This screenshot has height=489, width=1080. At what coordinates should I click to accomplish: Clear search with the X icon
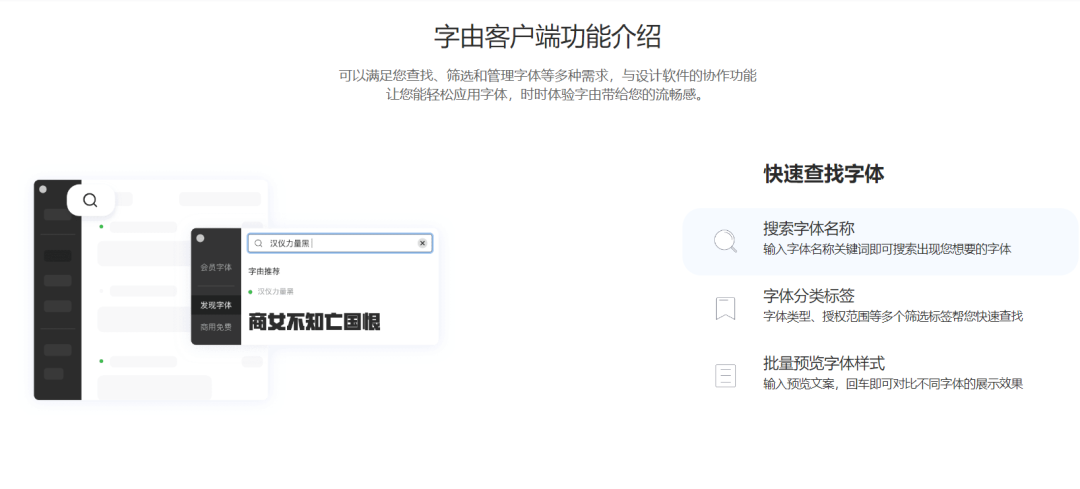pos(422,243)
